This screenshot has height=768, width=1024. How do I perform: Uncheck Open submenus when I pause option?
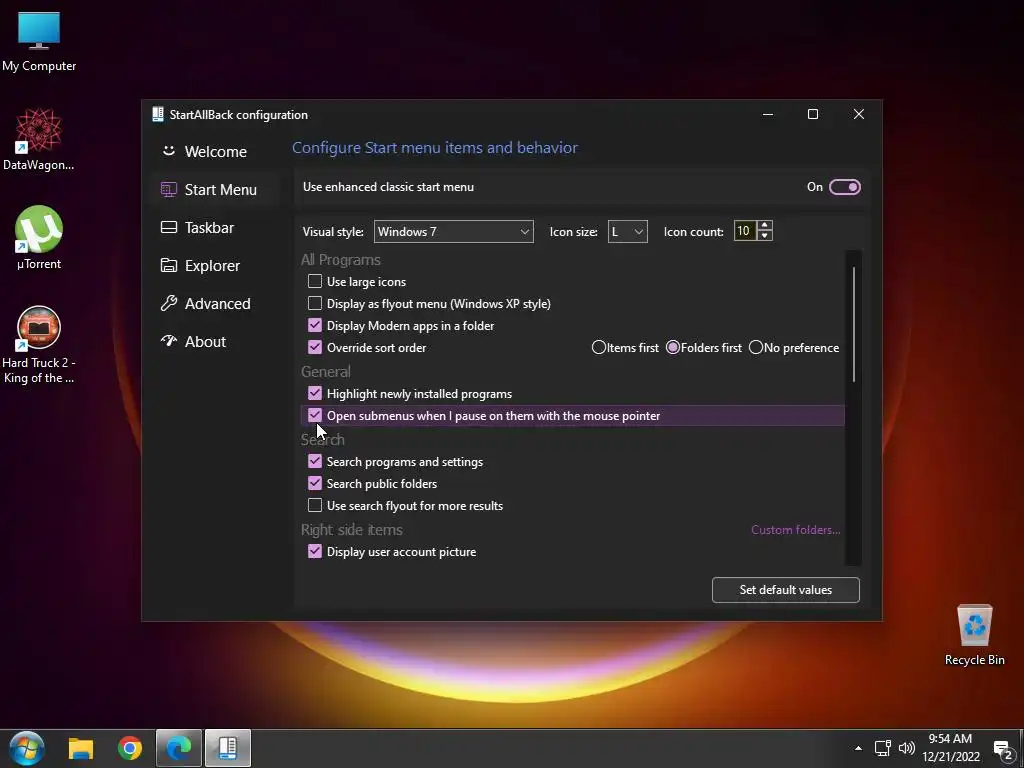(x=315, y=415)
